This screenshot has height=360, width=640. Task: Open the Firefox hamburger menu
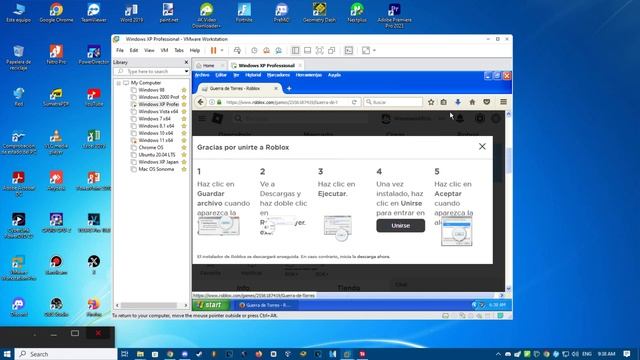(x=503, y=102)
